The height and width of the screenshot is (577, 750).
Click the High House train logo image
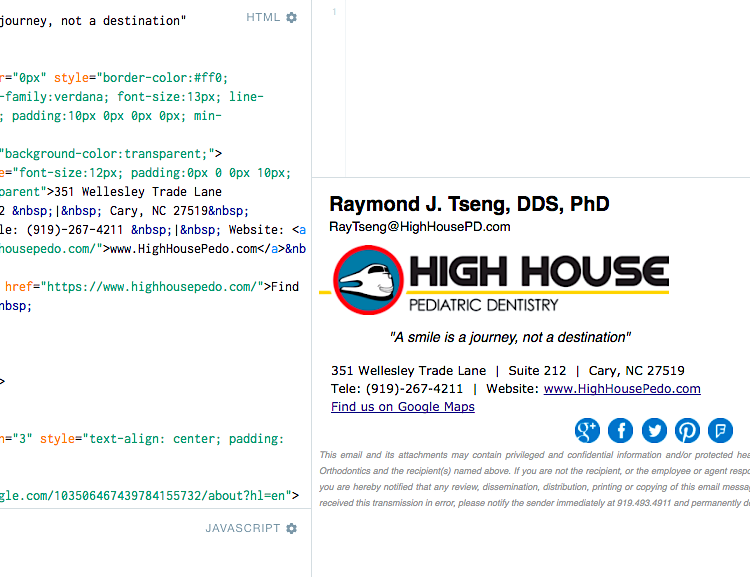[x=368, y=280]
